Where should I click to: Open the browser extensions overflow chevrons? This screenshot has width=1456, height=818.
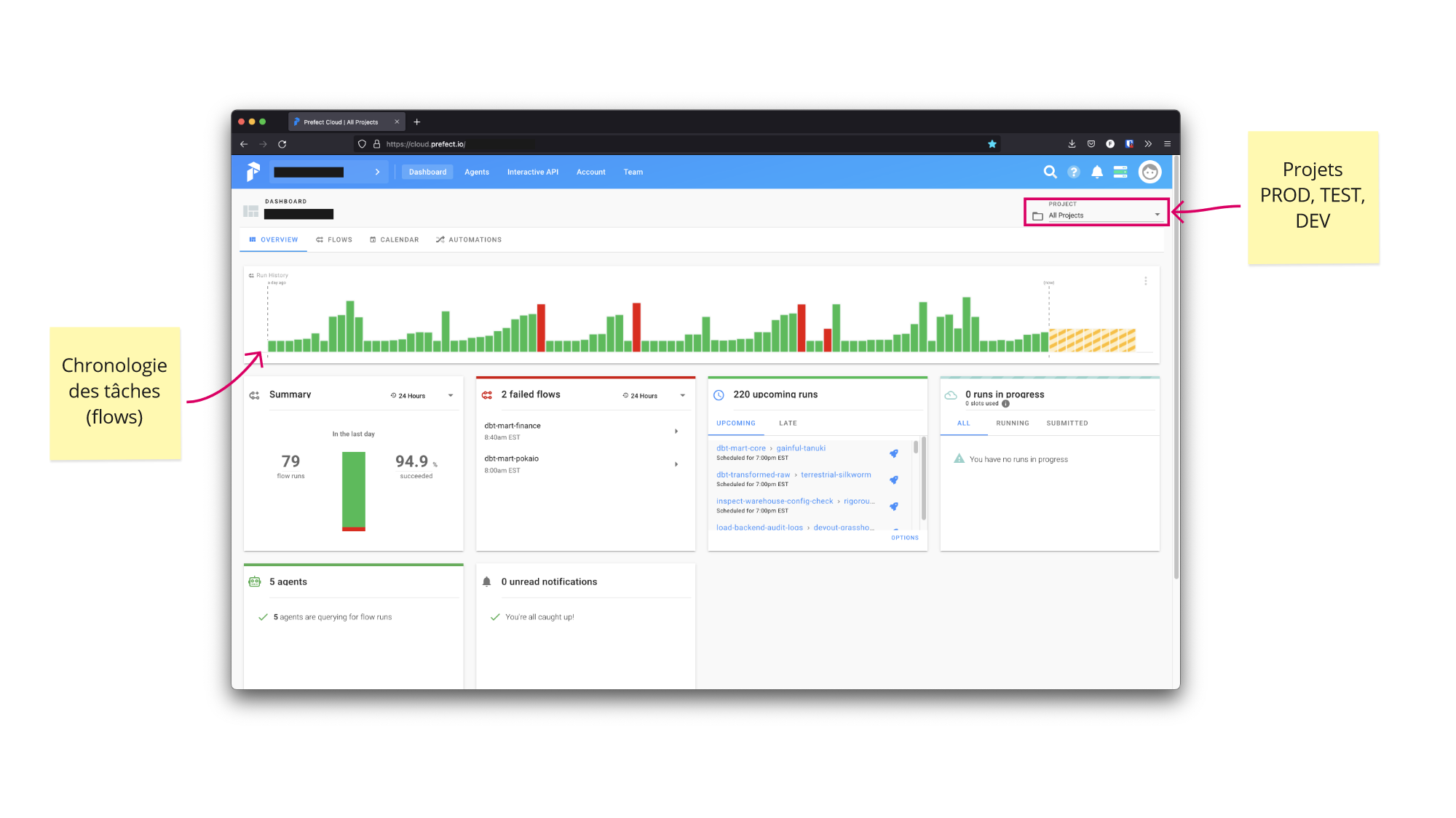1148,144
